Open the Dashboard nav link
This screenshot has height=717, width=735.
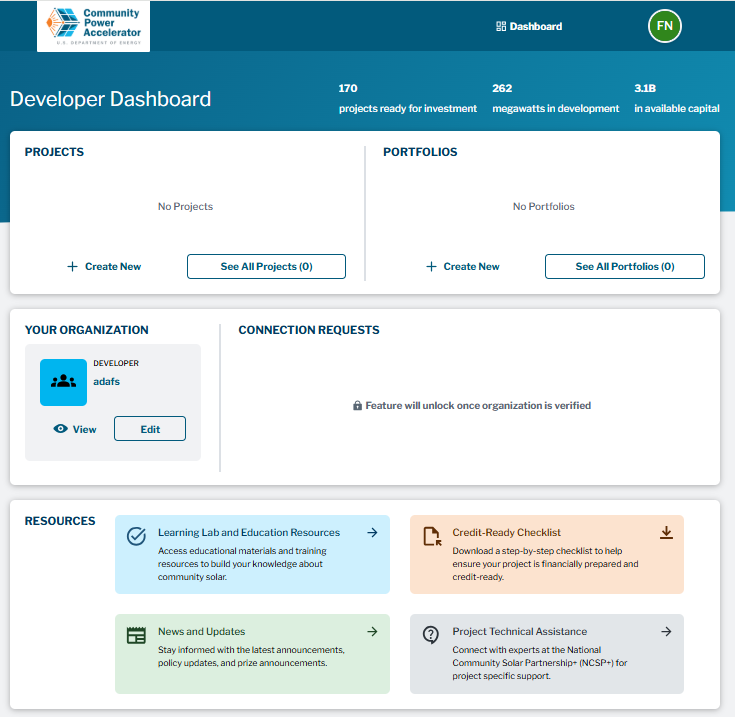click(x=529, y=26)
